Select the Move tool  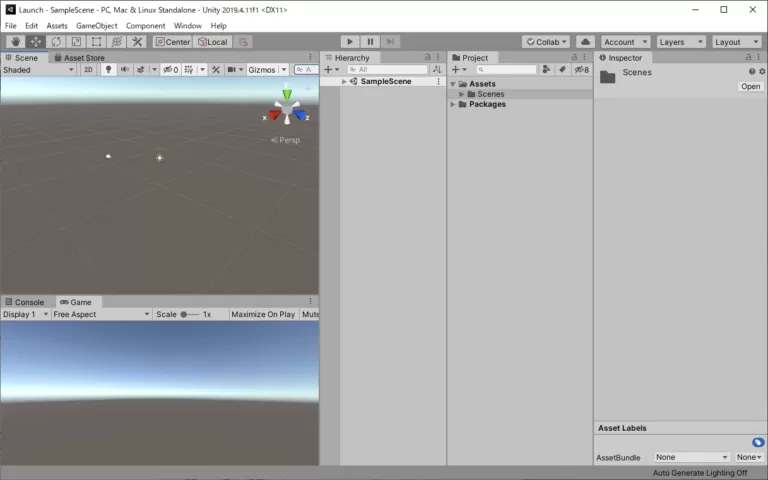tap(36, 42)
